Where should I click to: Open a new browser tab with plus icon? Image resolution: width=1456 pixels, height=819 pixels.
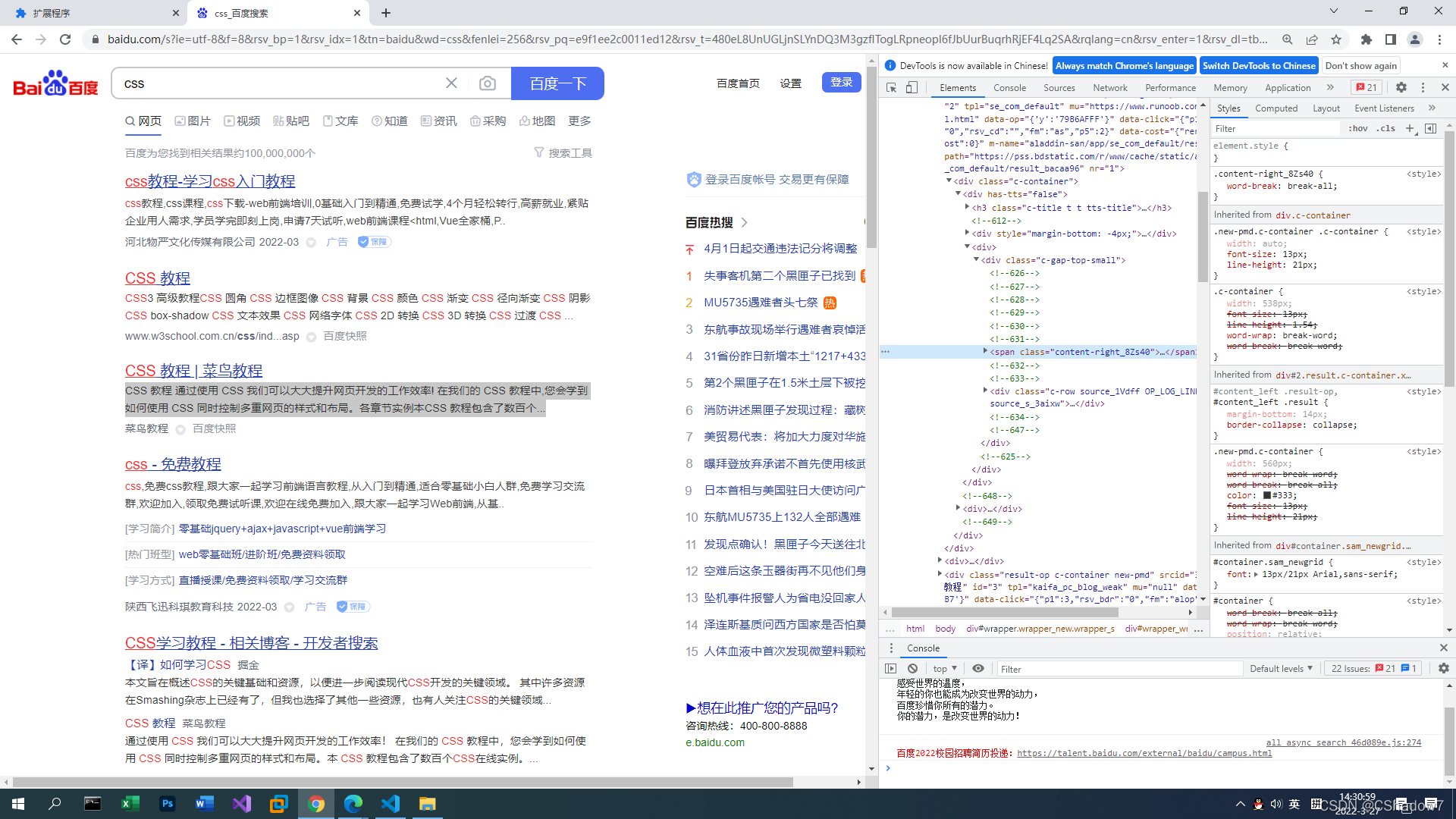click(386, 13)
